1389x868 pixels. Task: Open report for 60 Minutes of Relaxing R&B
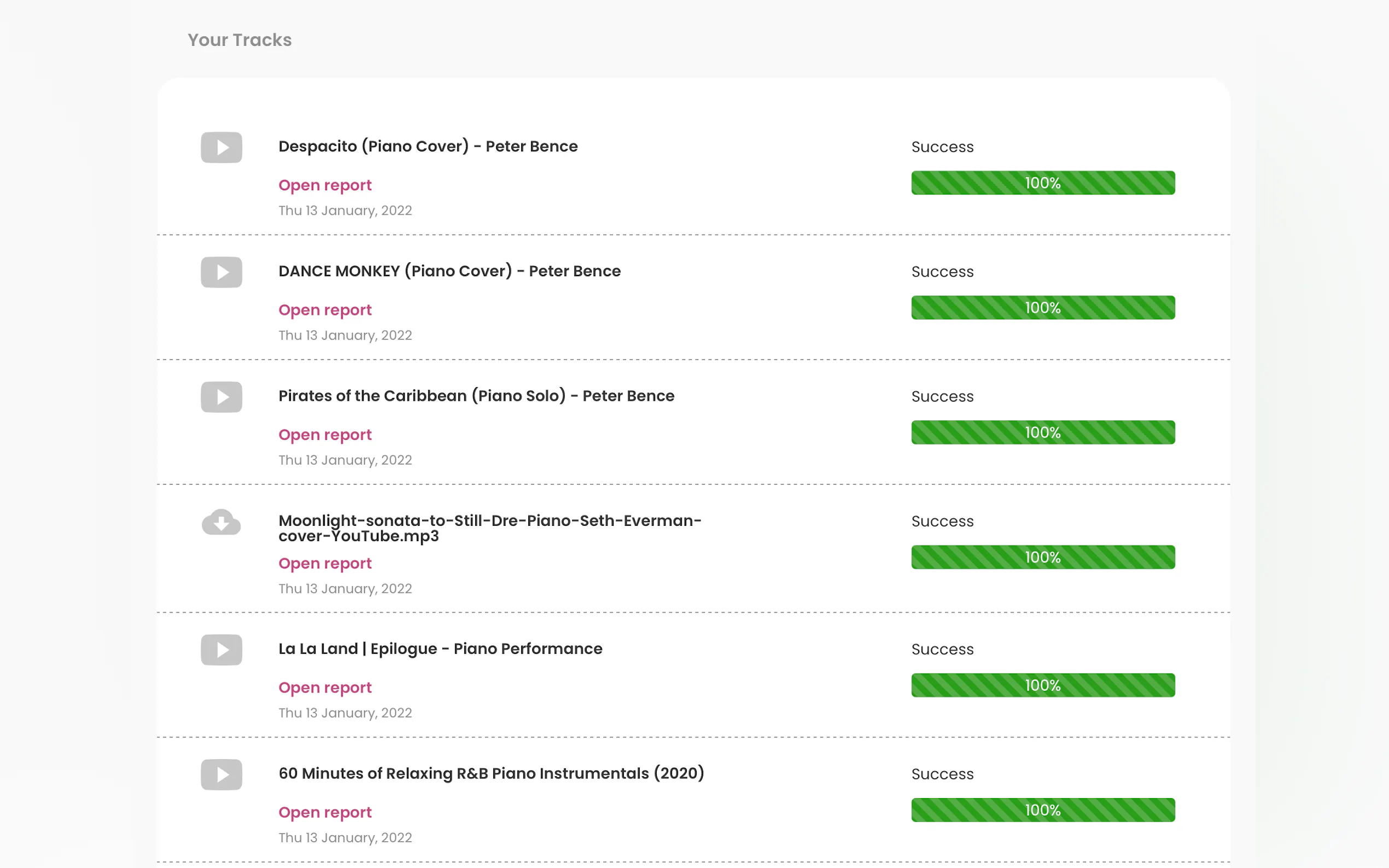tap(325, 813)
